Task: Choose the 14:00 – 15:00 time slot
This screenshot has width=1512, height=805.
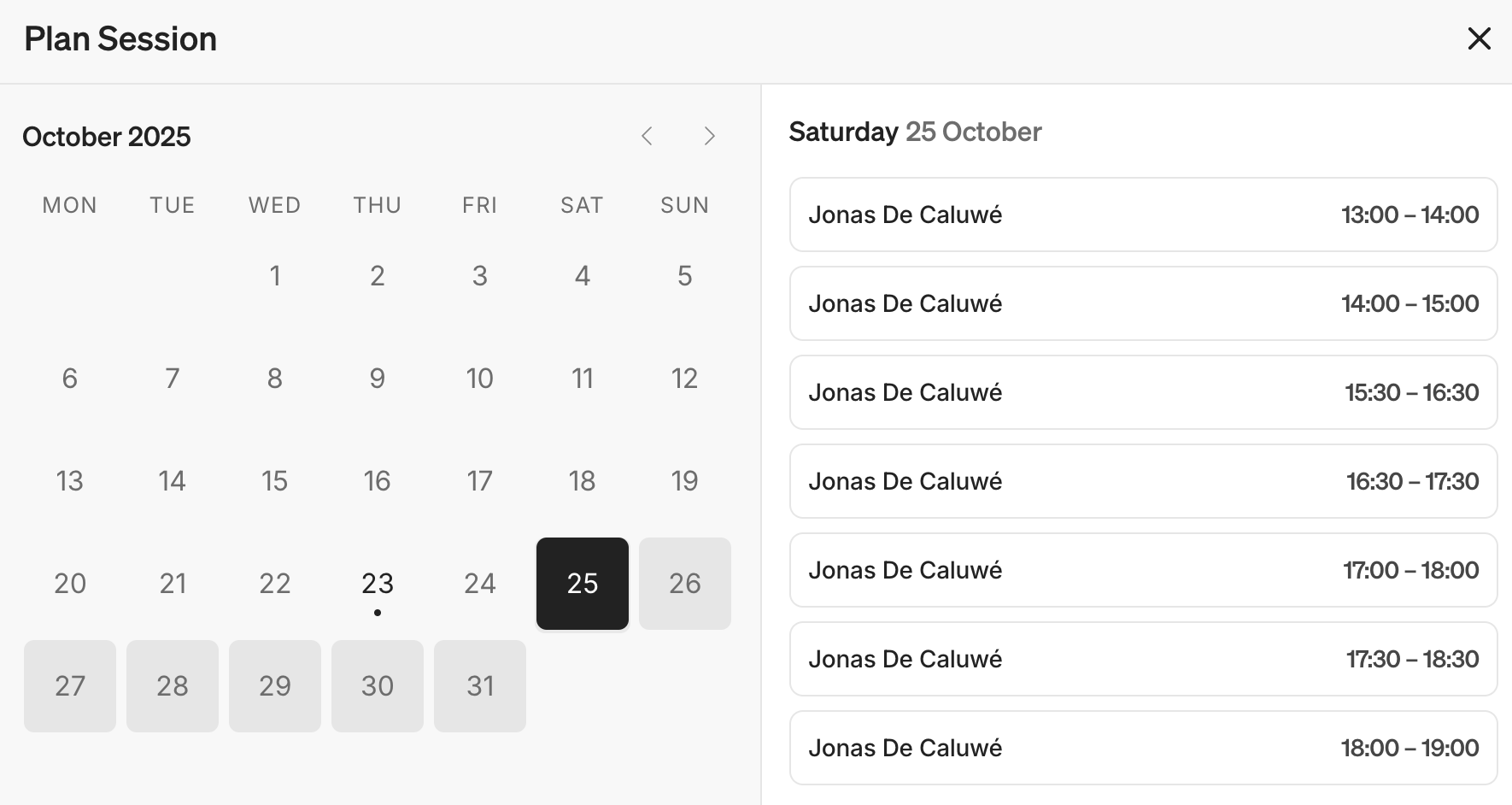Action: click(1143, 303)
